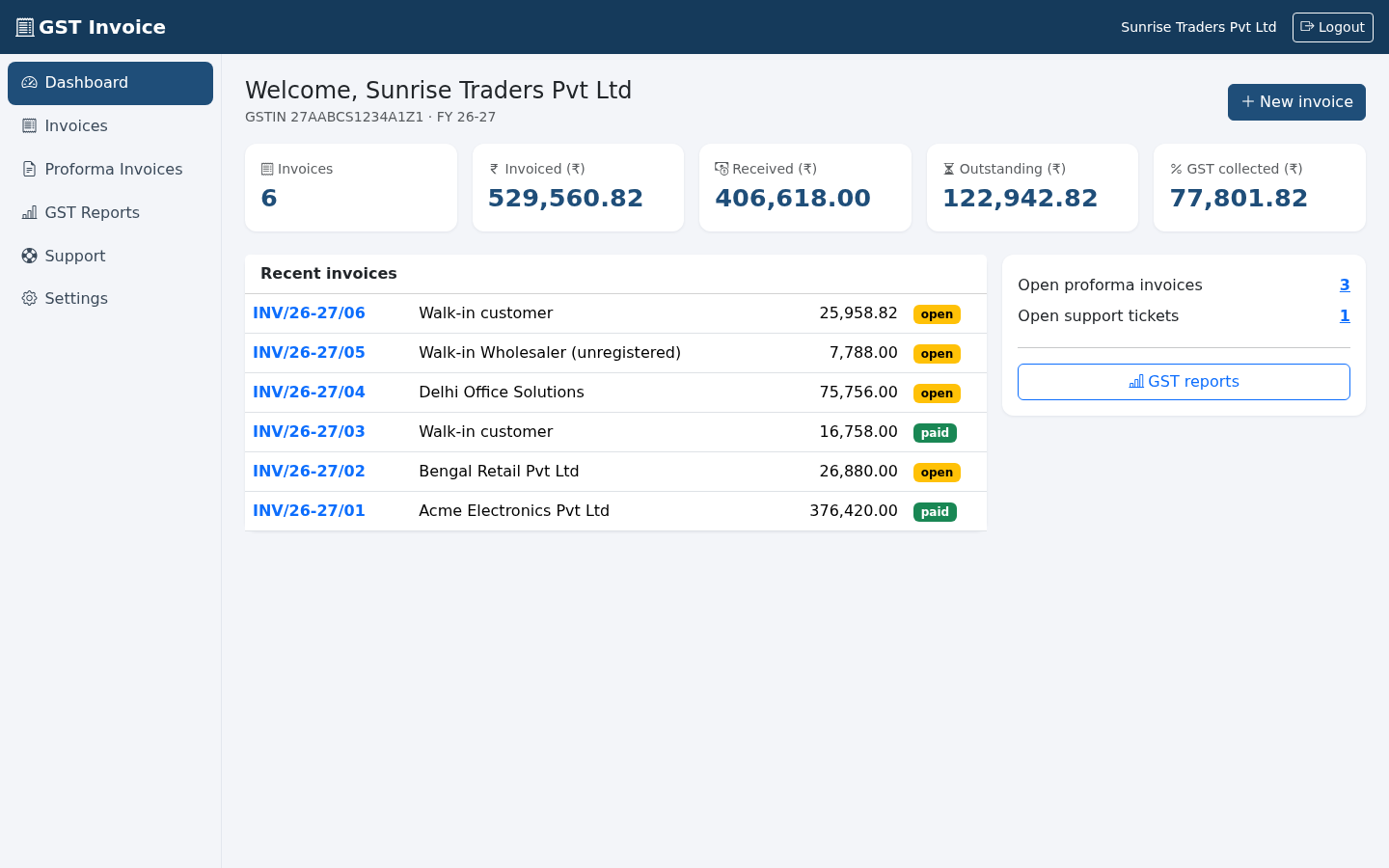
Task: Click the open badge on INV/26-27/06 row
Action: [x=937, y=314]
